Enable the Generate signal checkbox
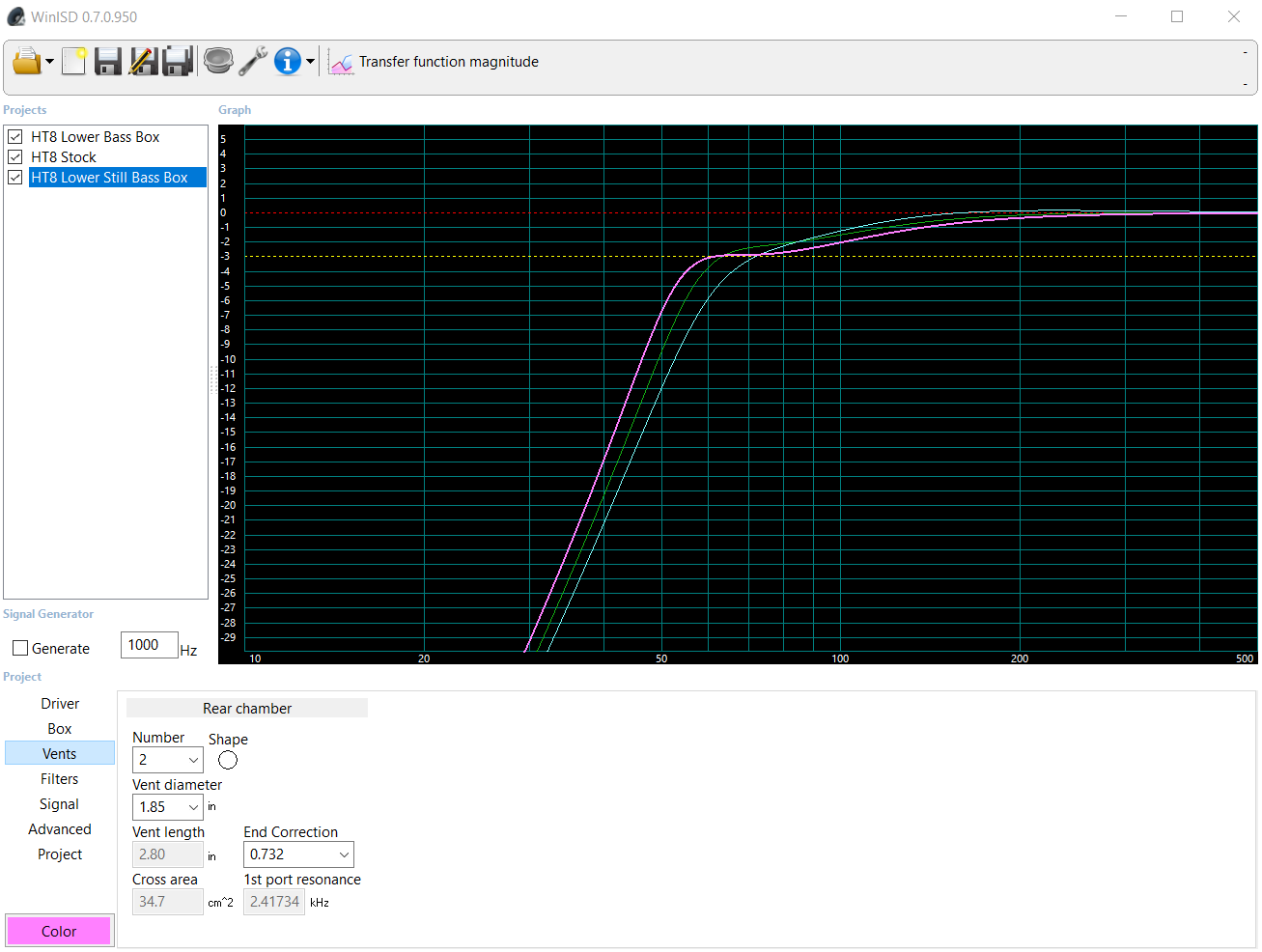1262x952 pixels. pyautogui.click(x=20, y=649)
